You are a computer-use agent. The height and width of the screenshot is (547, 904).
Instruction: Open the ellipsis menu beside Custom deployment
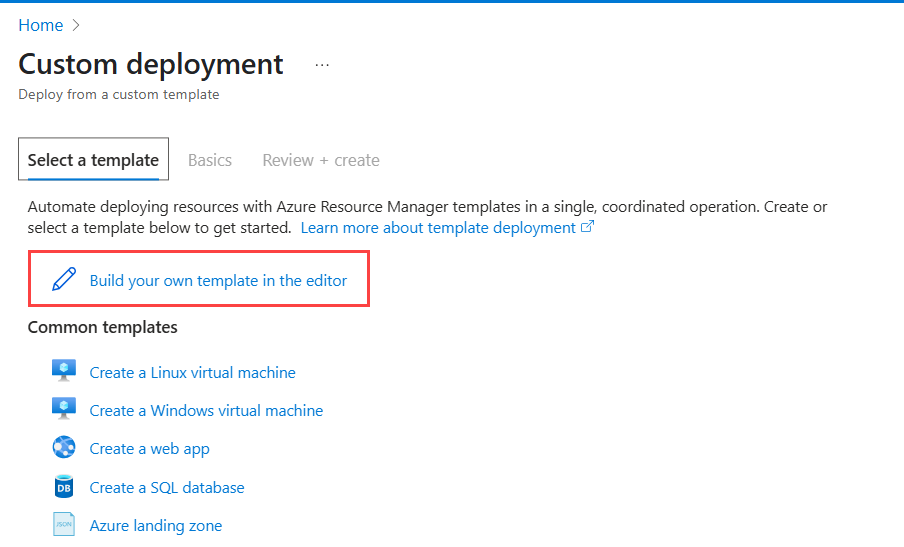322,65
